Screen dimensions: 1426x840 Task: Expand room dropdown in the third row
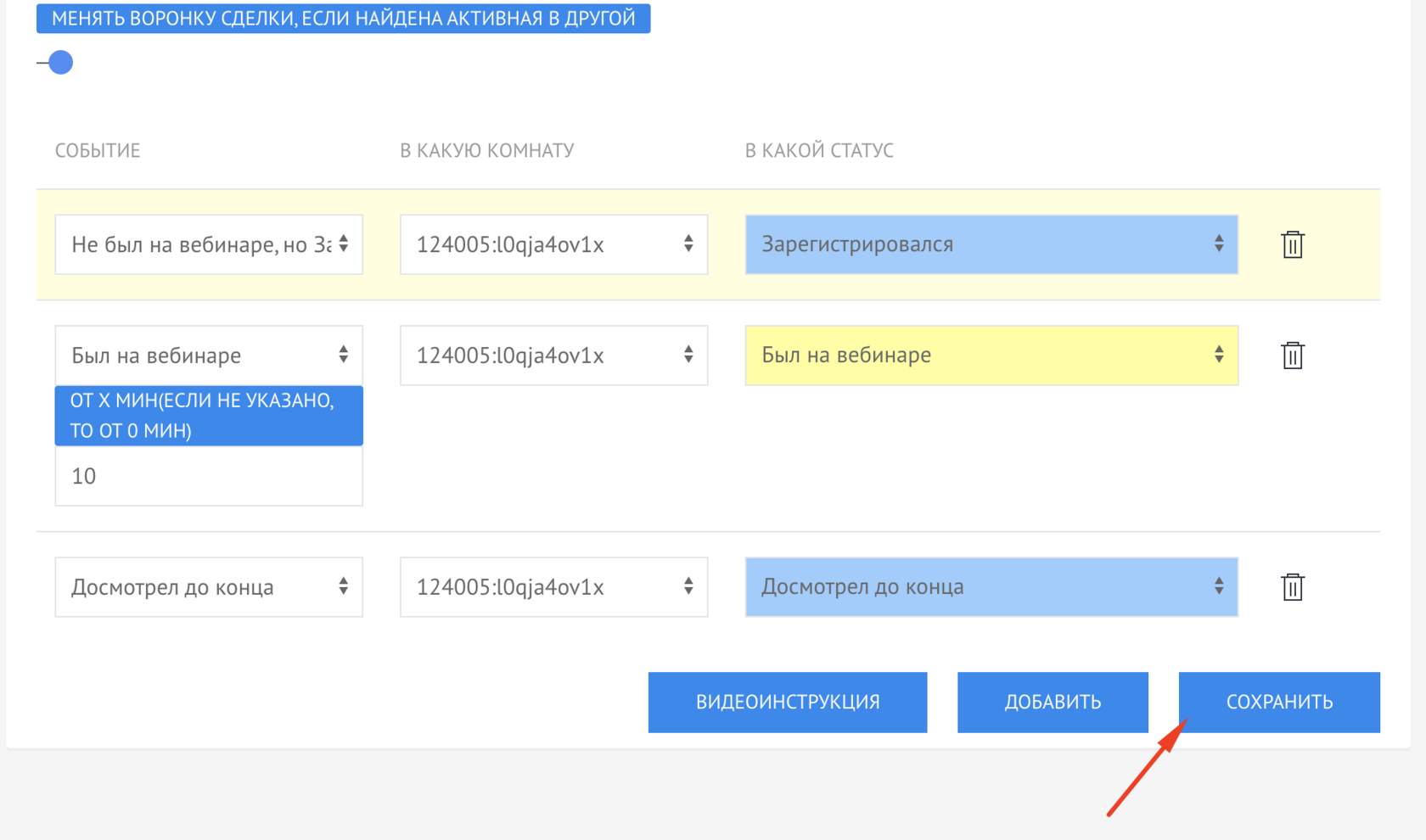click(553, 586)
